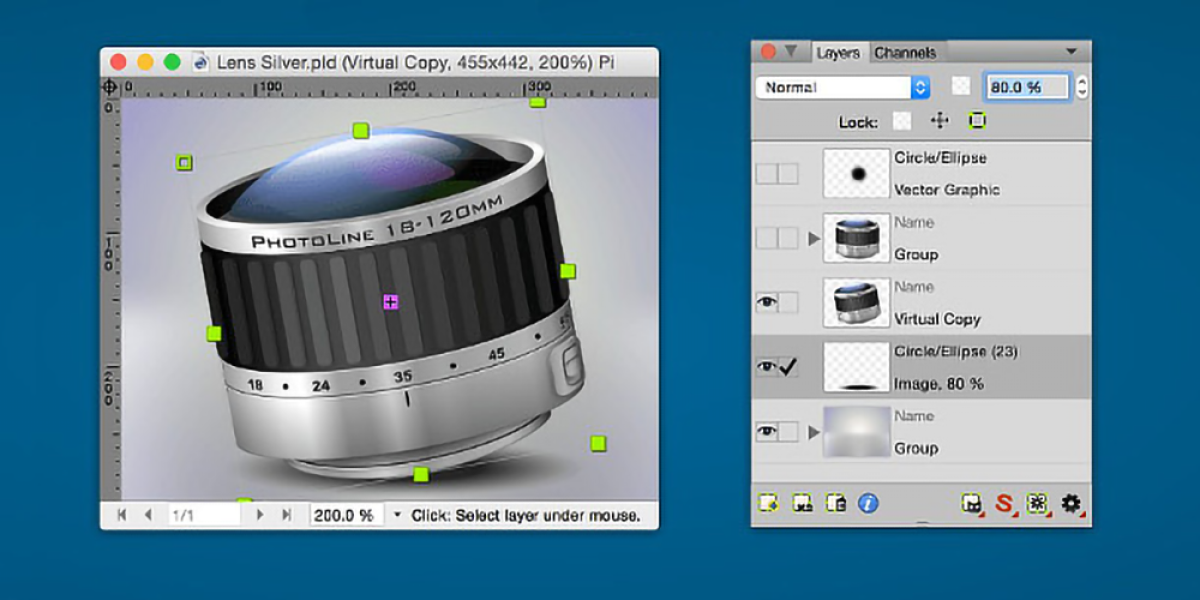Click the blue layer info icon
Image resolution: width=1200 pixels, height=600 pixels.
(868, 503)
